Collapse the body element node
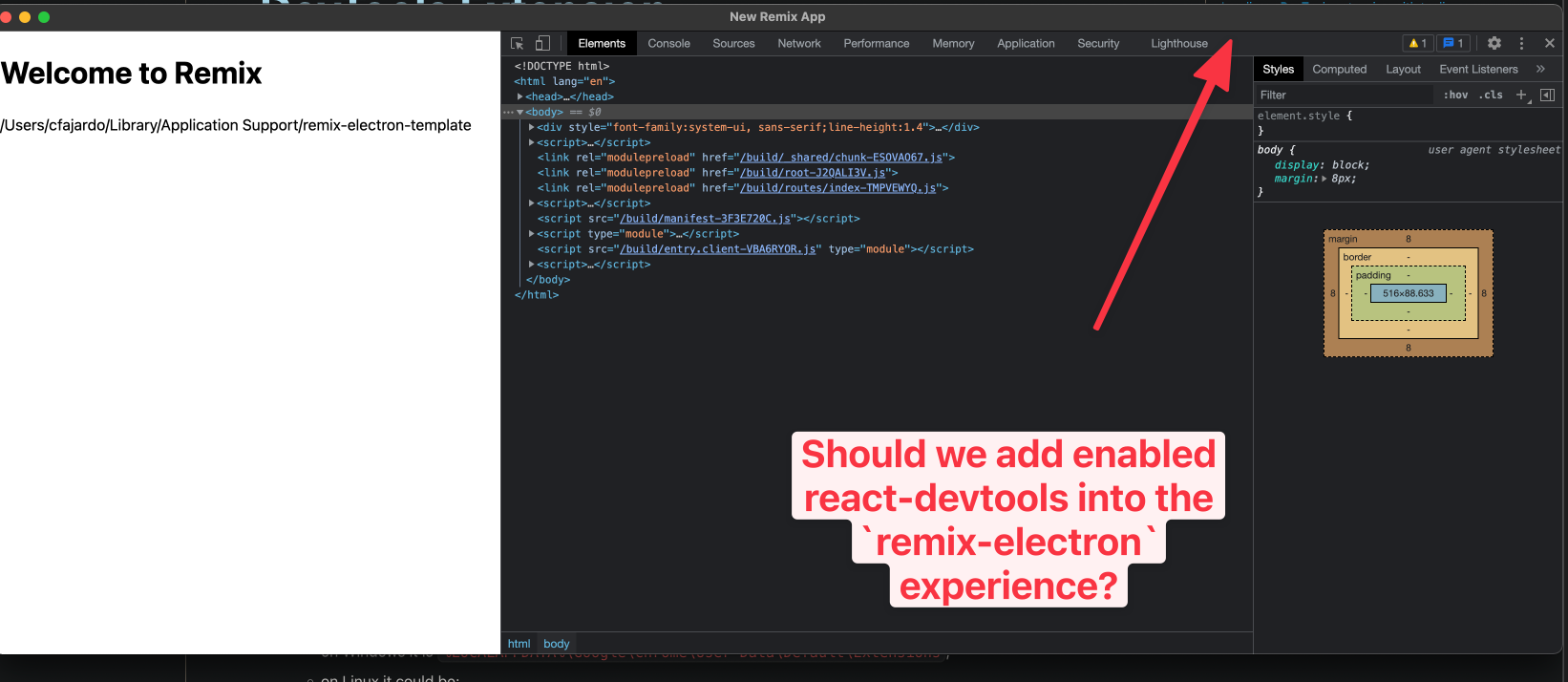 click(520, 112)
